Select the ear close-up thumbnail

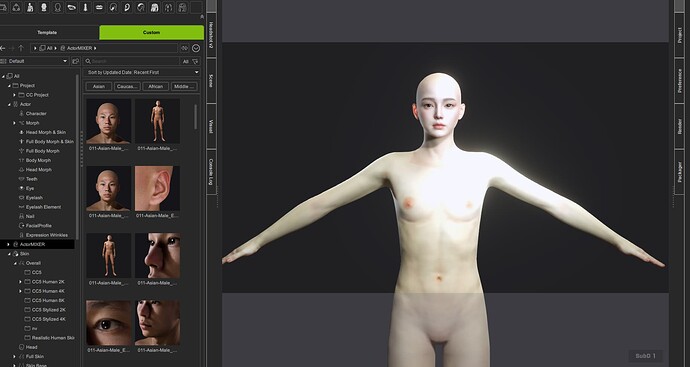158,188
